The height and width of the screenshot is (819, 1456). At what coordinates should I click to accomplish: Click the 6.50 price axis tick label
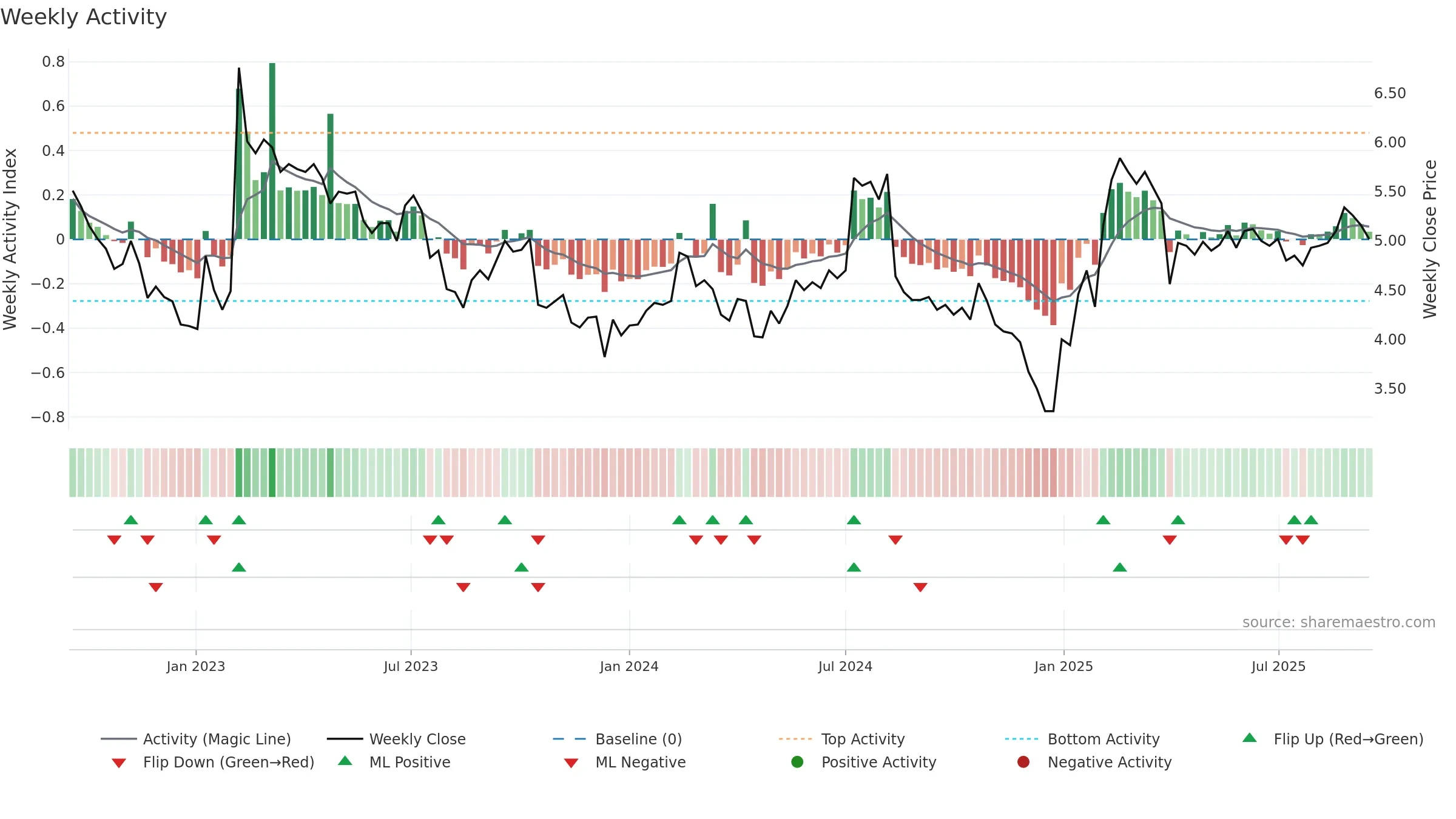click(1390, 93)
